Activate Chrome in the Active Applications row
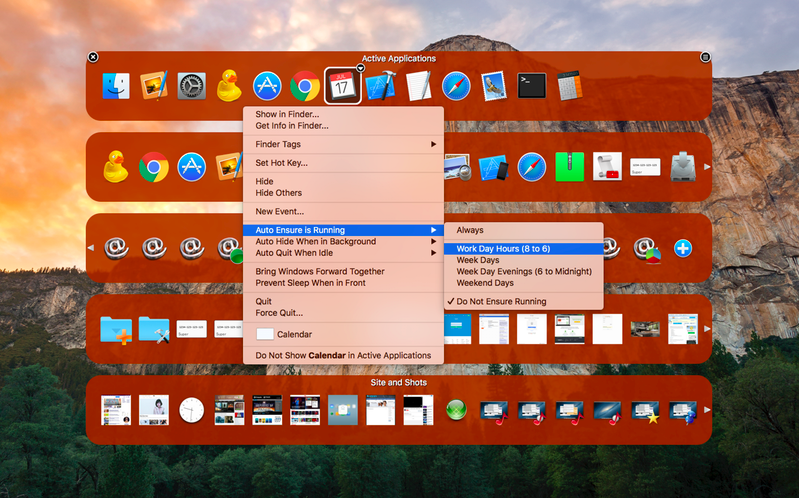The image size is (799, 498). tap(305, 86)
